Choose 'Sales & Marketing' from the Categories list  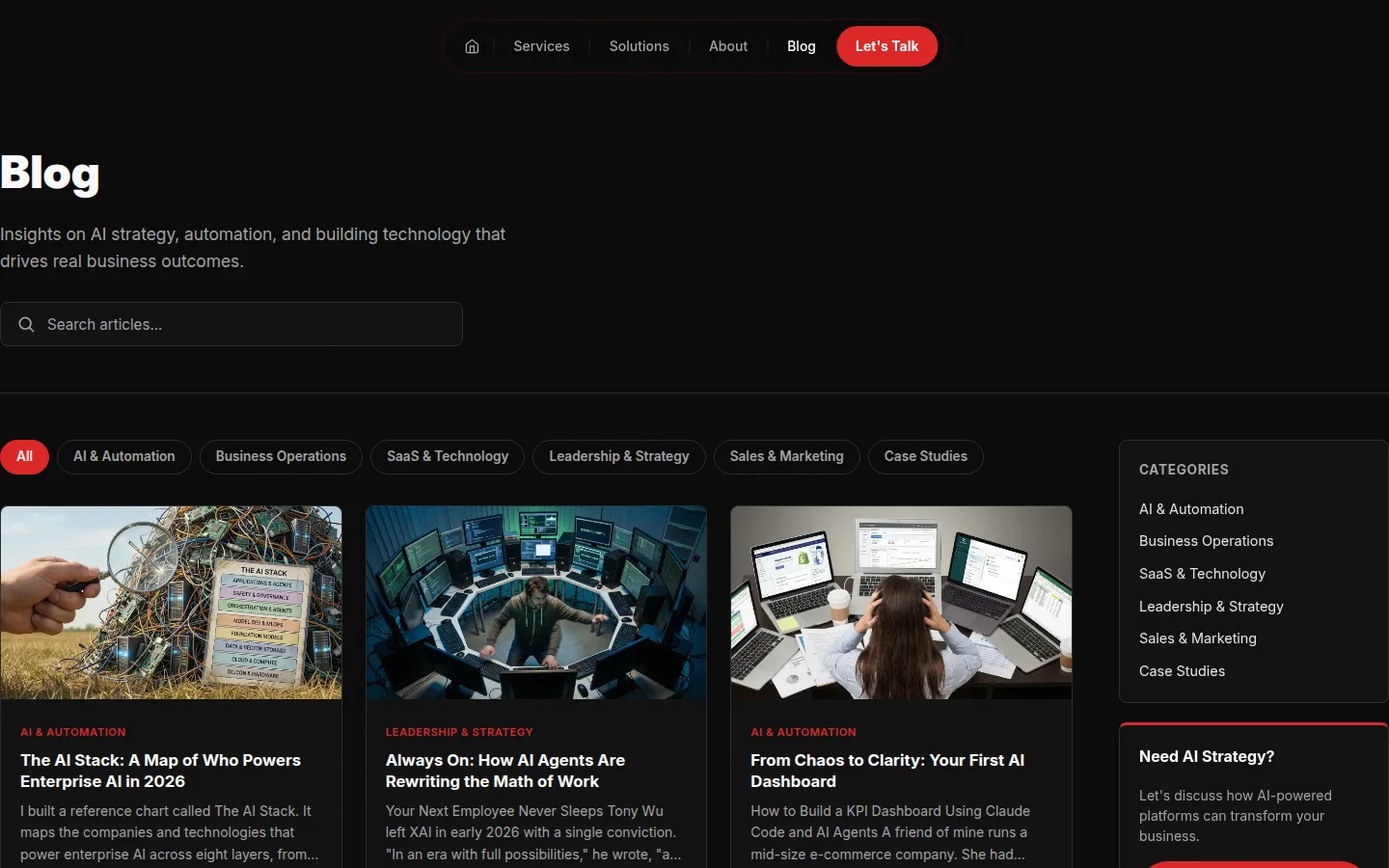[1197, 638]
